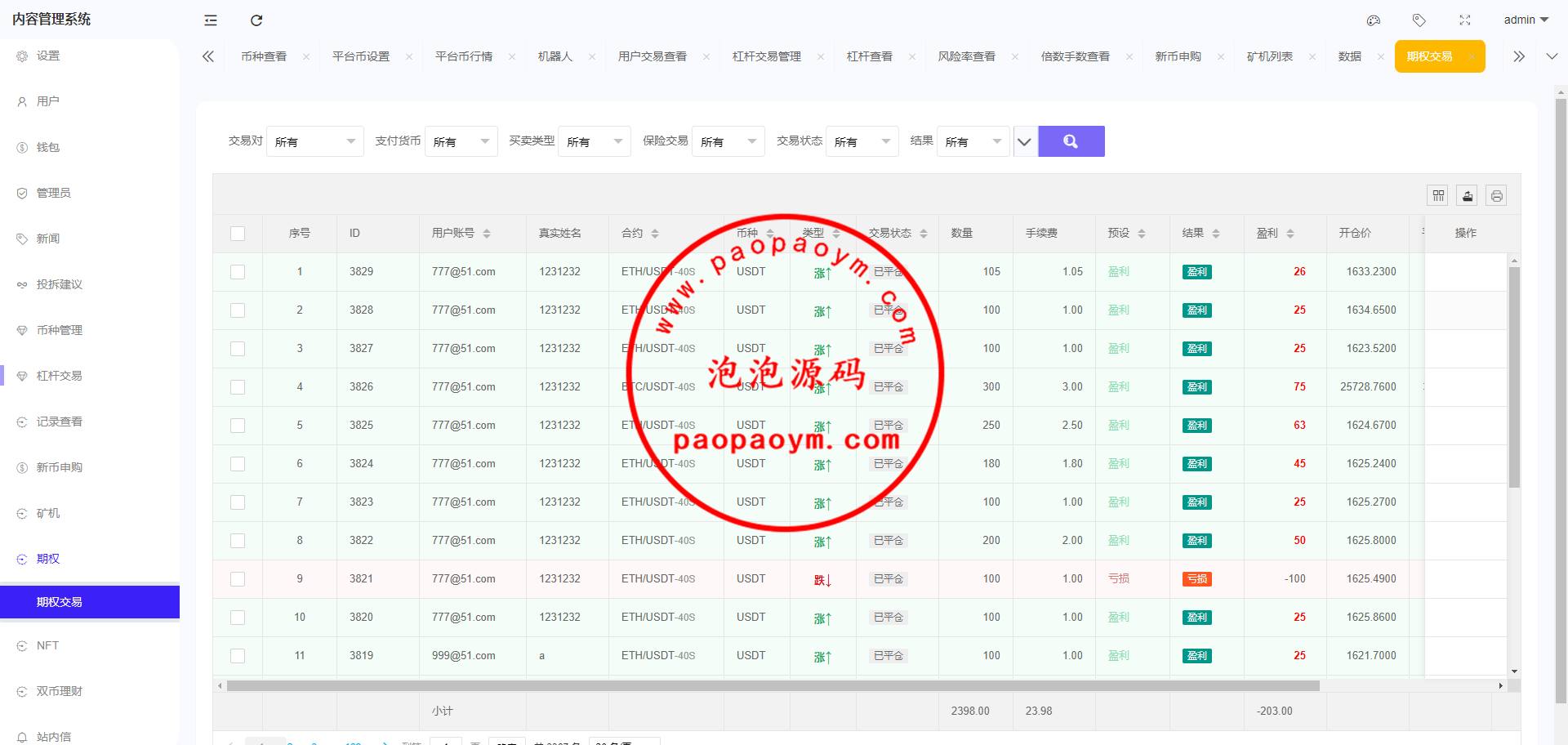The image size is (1568, 745).
Task: Collapse the sidebar menu toggle icon
Action: point(211,20)
